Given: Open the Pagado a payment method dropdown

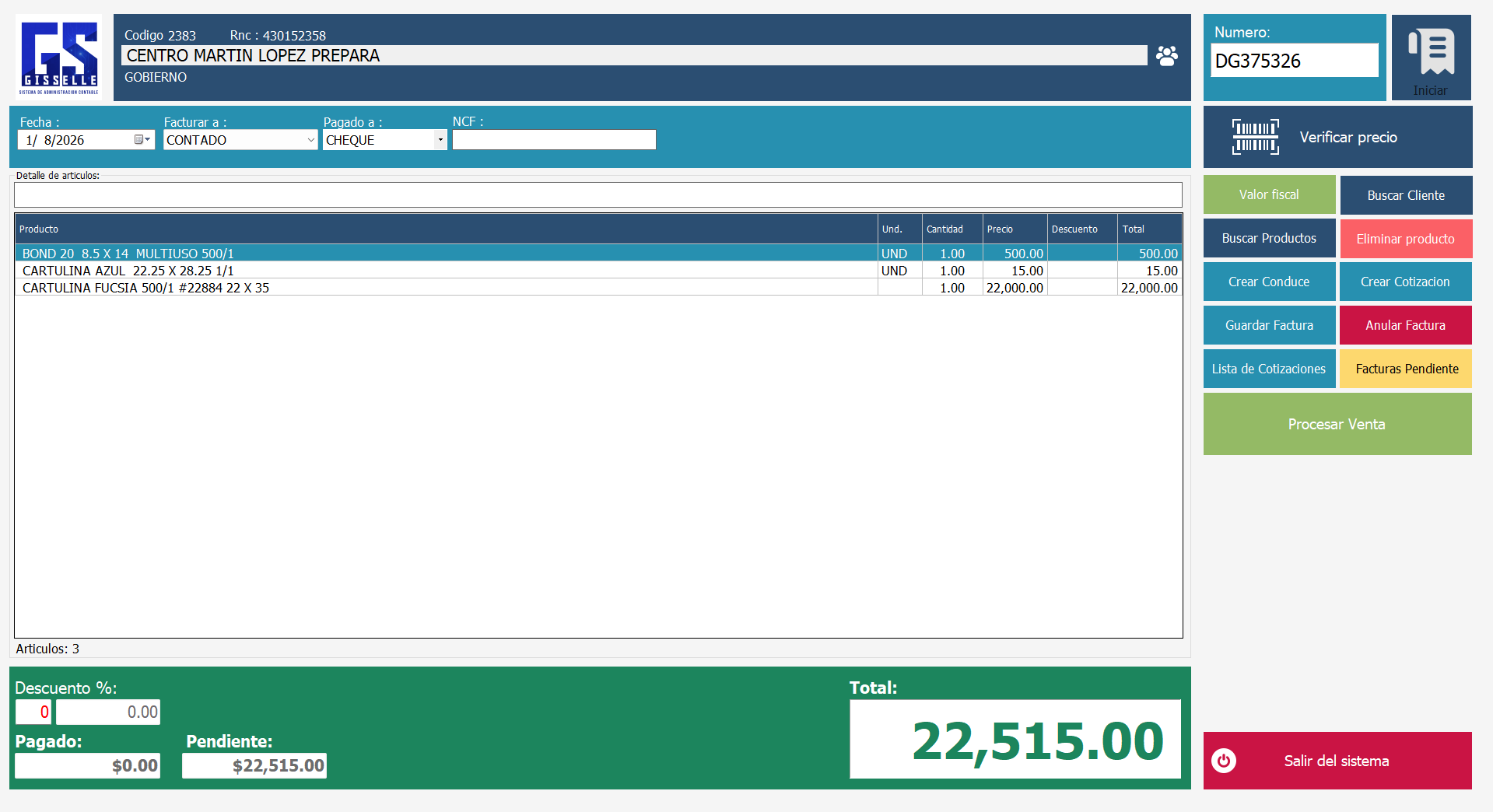Looking at the screenshot, I should [440, 140].
